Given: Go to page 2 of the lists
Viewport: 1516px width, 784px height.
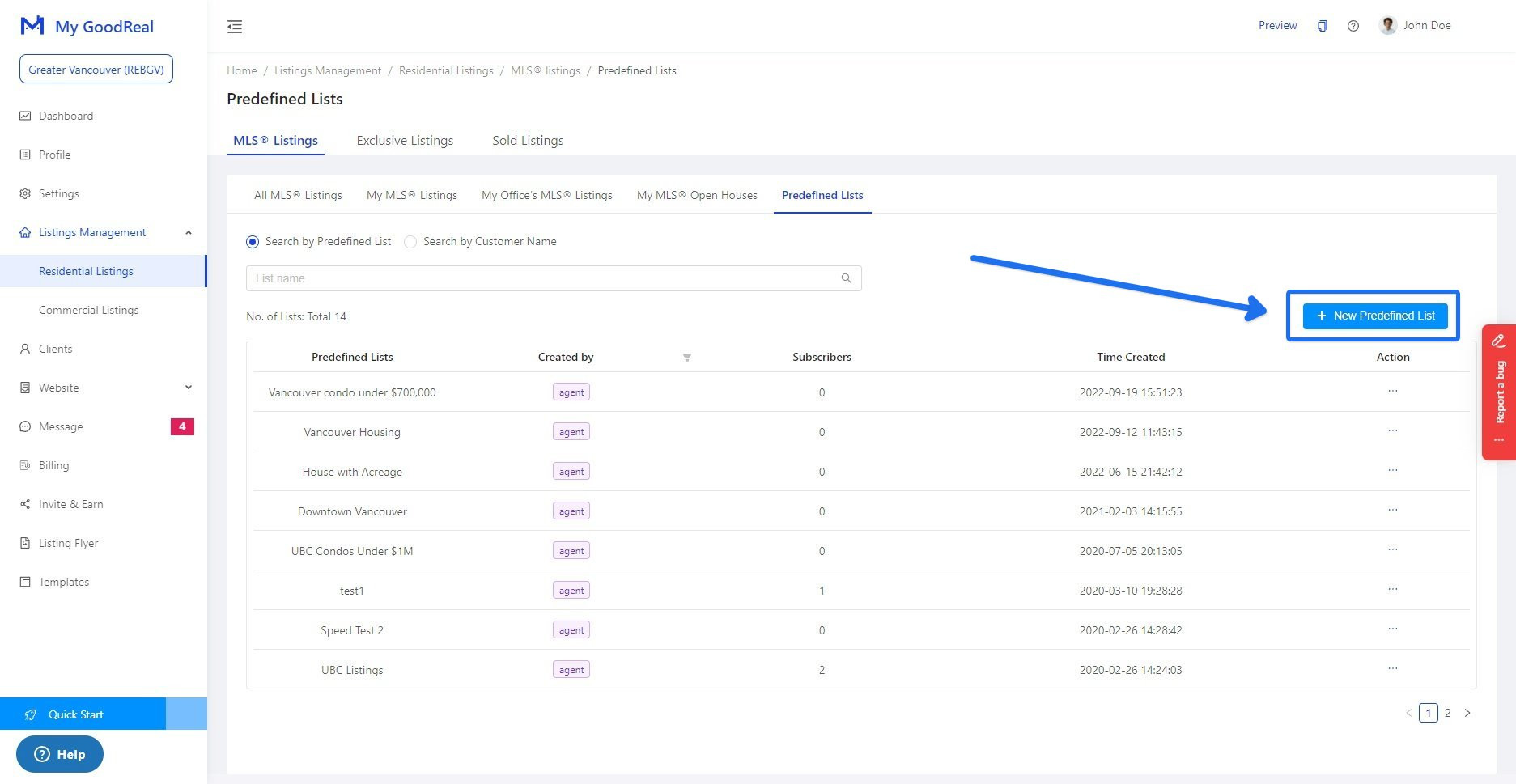Looking at the screenshot, I should (x=1447, y=713).
